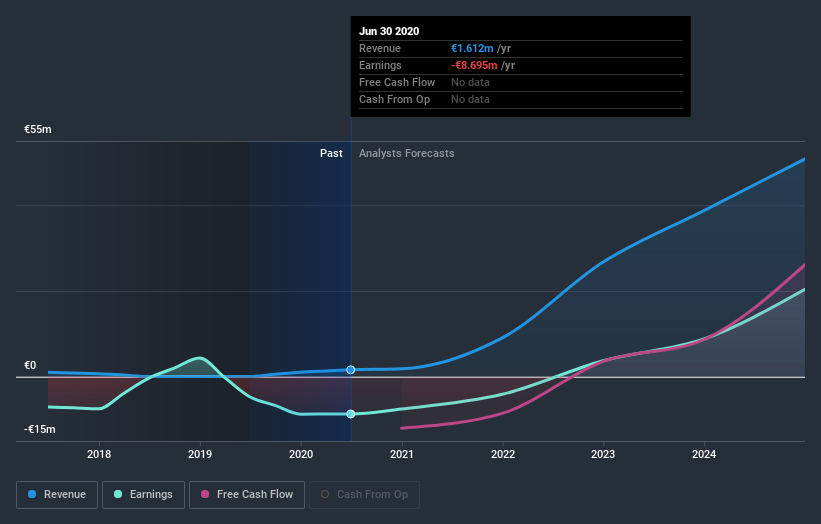Select the Earnings data point at Jun 2020
The image size is (821, 524).
pyautogui.click(x=351, y=414)
